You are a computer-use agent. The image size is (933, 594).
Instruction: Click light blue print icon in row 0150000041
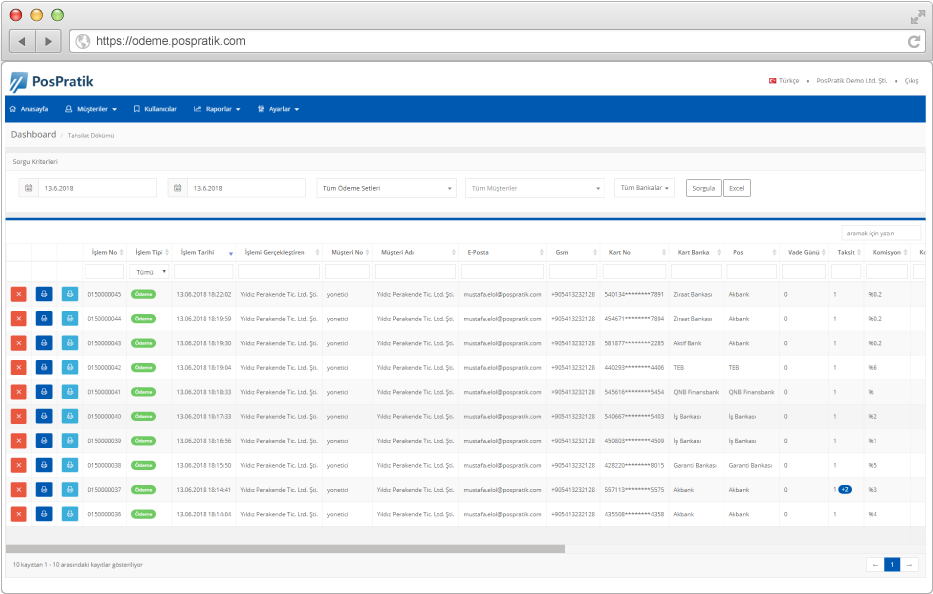(x=70, y=392)
